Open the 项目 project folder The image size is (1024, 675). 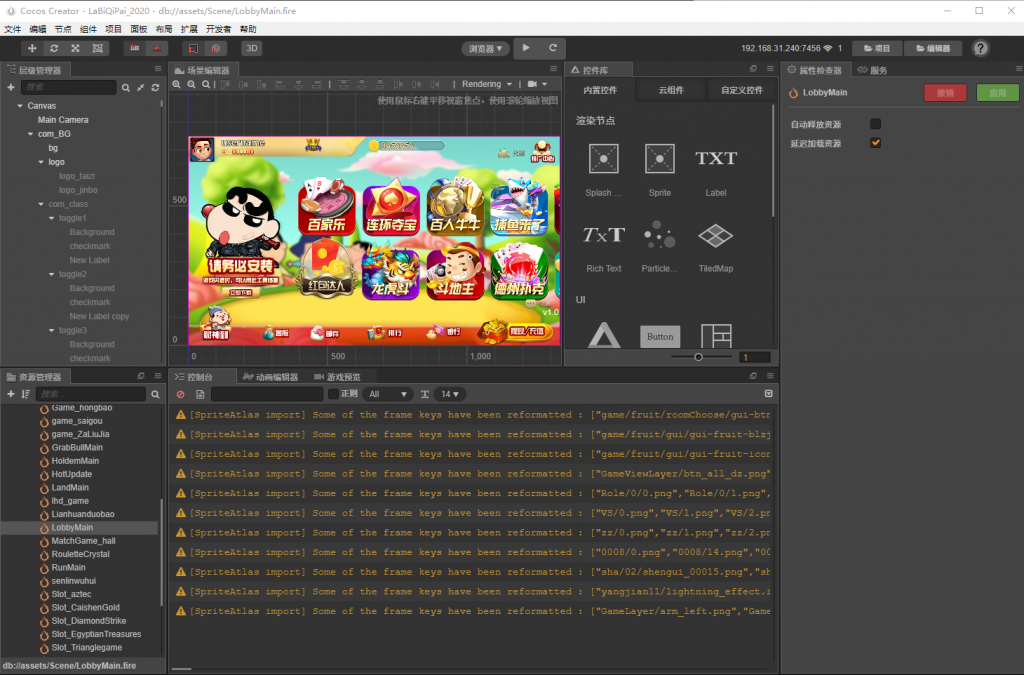pyautogui.click(x=876, y=48)
